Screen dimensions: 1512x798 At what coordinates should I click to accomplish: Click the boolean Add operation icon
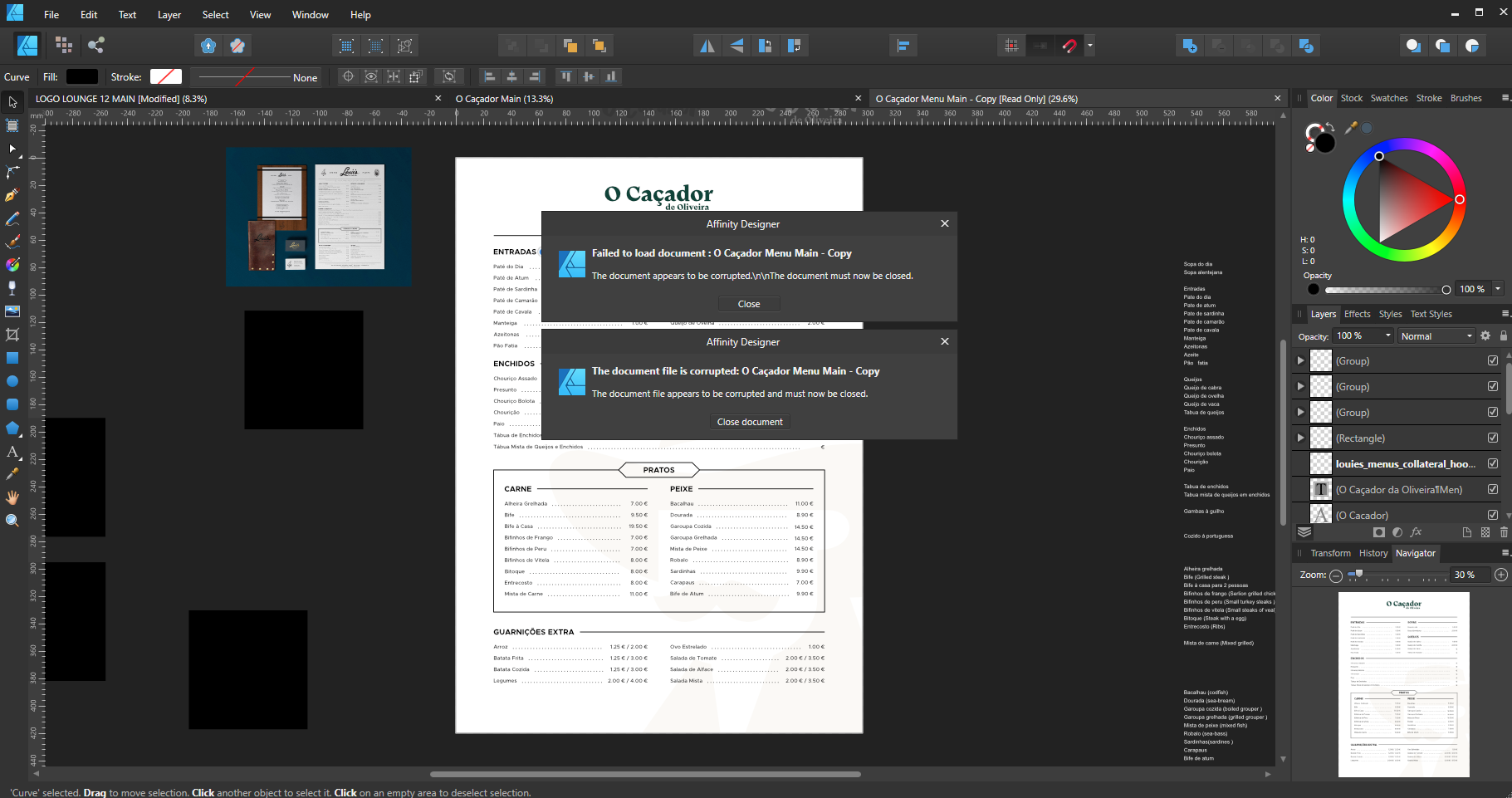(x=1190, y=46)
